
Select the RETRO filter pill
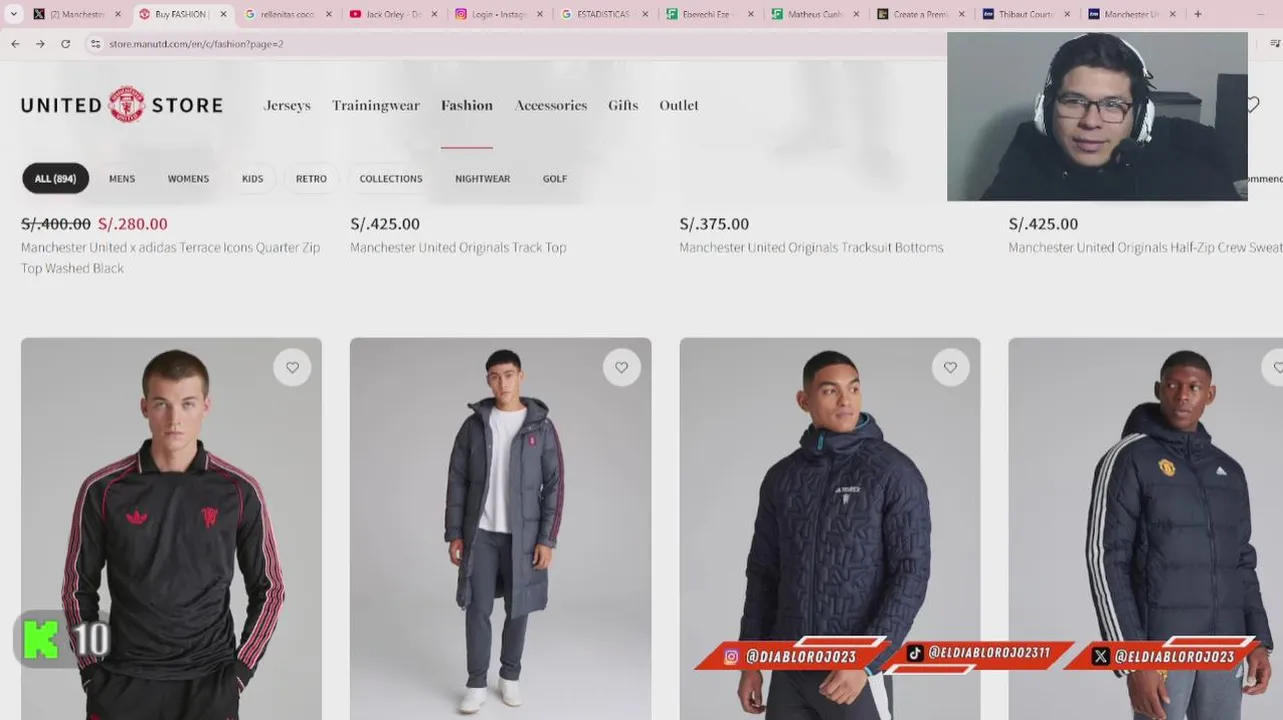(311, 179)
